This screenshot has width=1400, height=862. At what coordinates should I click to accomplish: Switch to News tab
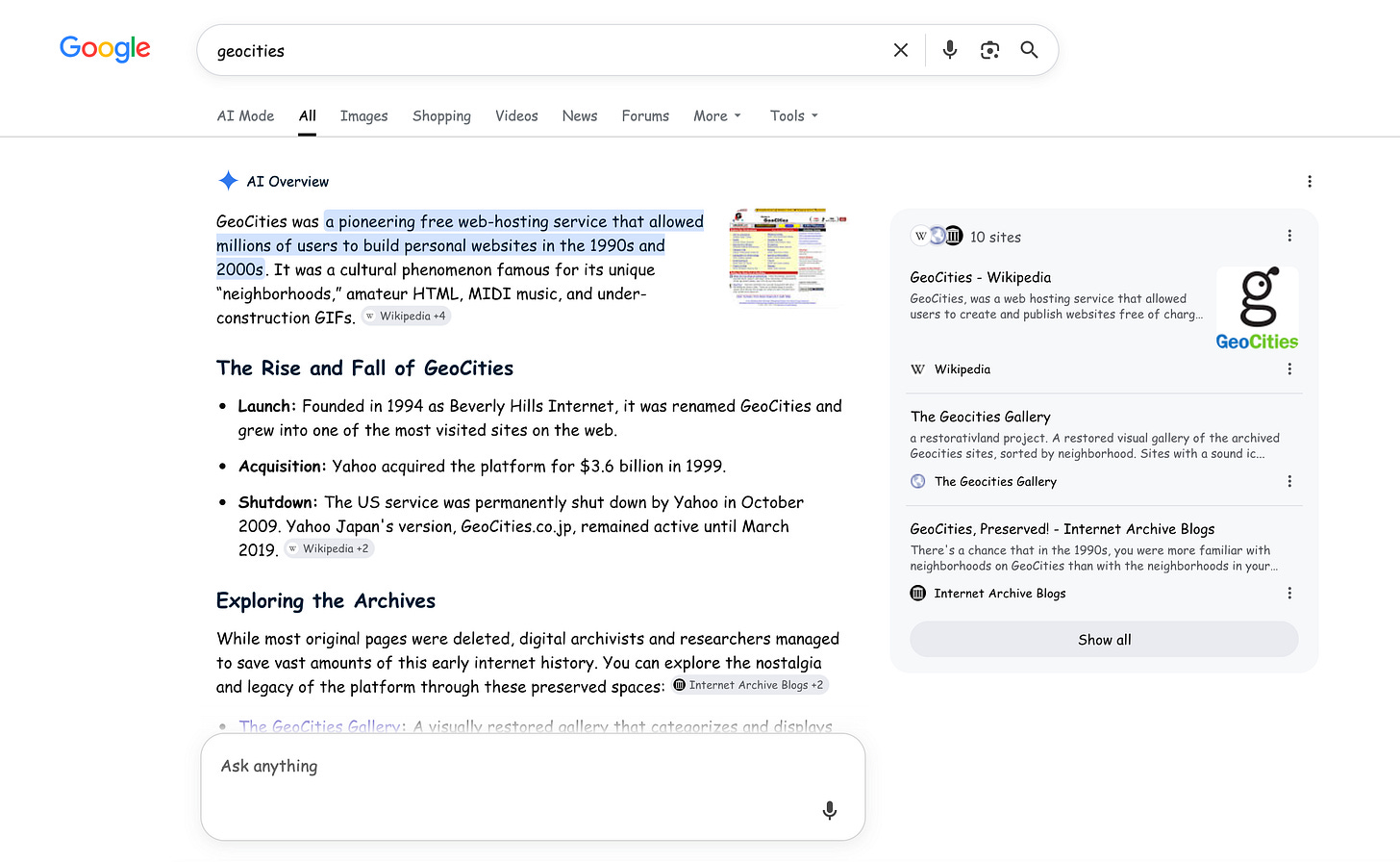pyautogui.click(x=580, y=115)
